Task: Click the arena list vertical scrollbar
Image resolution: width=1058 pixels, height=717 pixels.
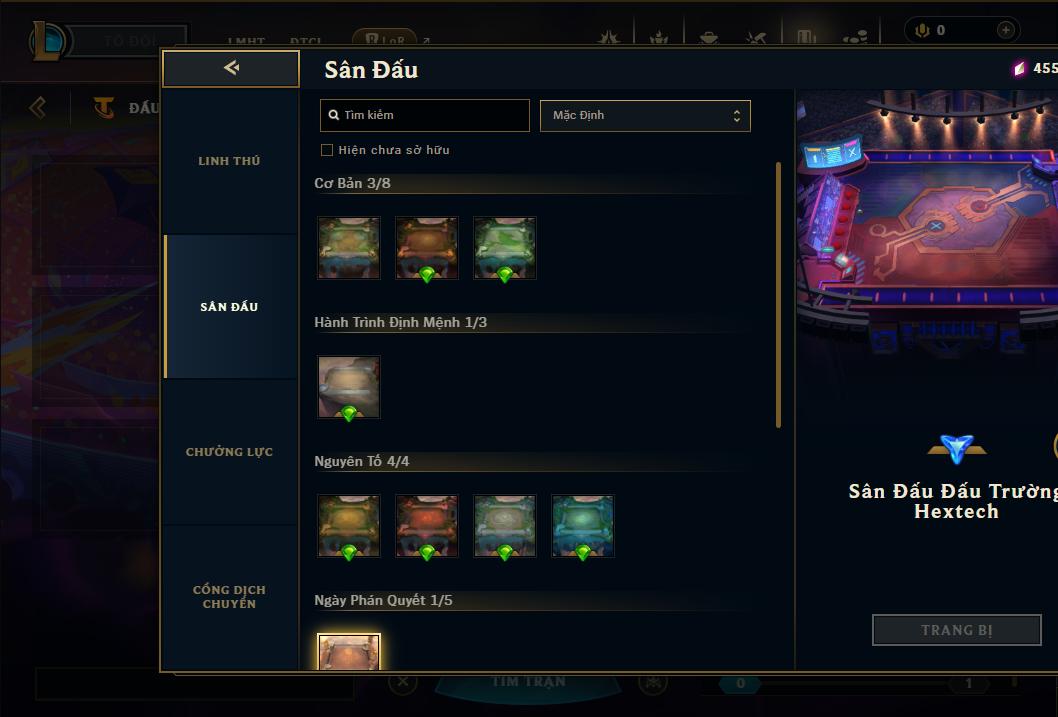Action: click(778, 295)
